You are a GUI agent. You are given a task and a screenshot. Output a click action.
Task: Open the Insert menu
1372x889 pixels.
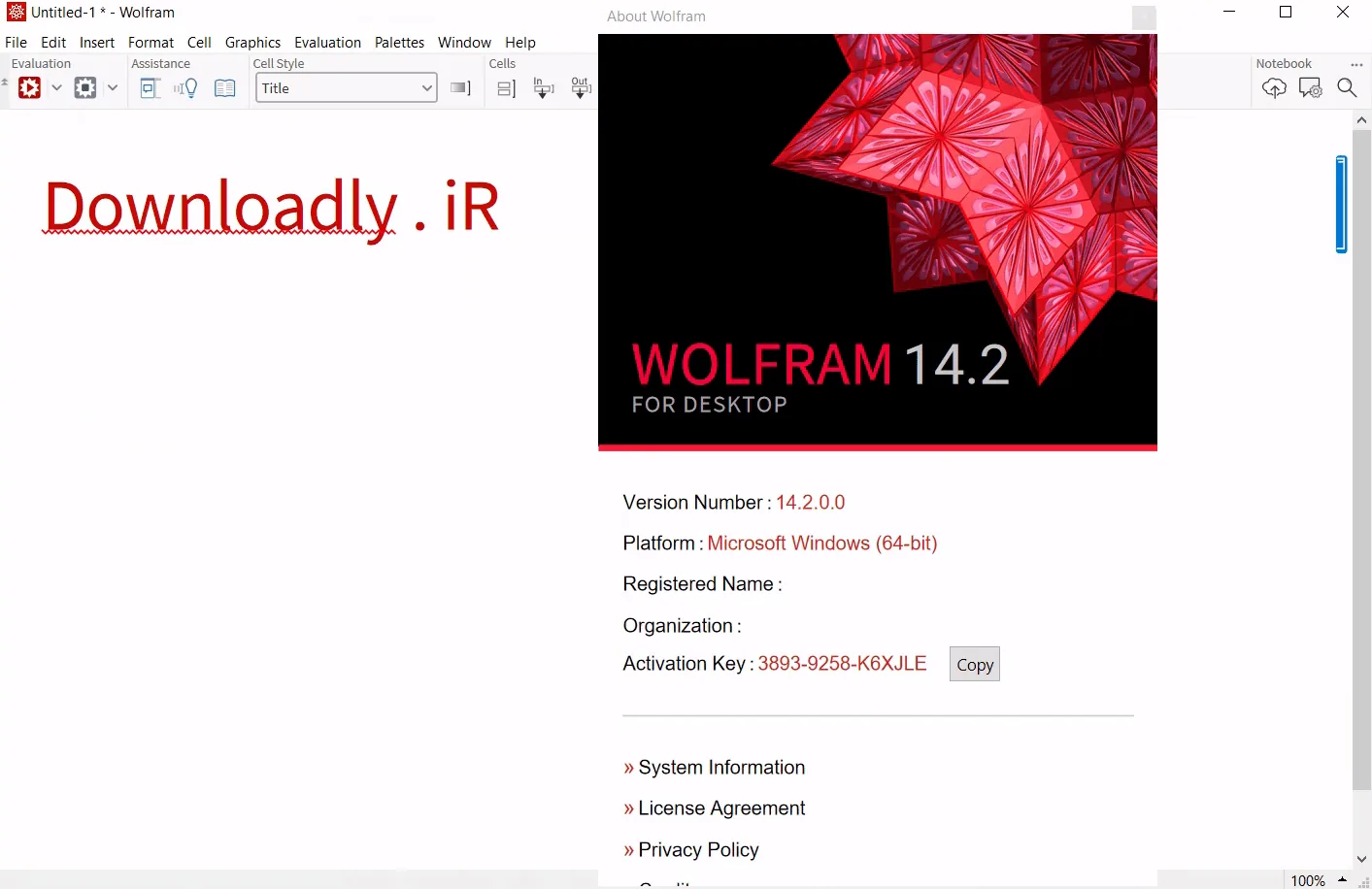[x=97, y=43]
